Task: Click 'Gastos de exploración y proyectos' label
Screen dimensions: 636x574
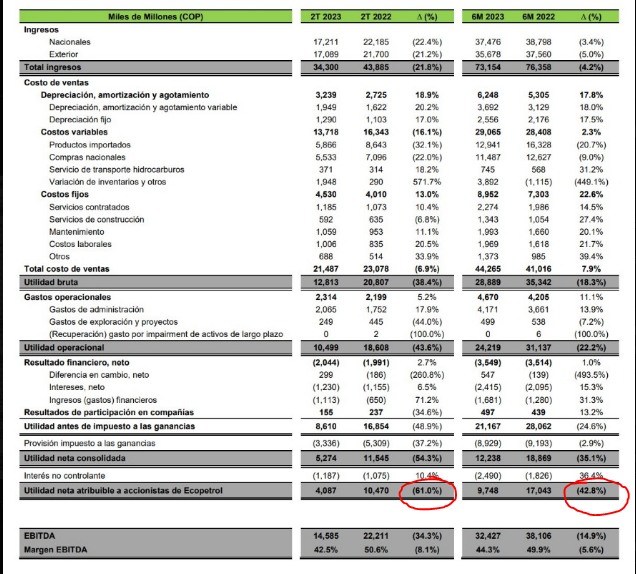Action: (114, 322)
